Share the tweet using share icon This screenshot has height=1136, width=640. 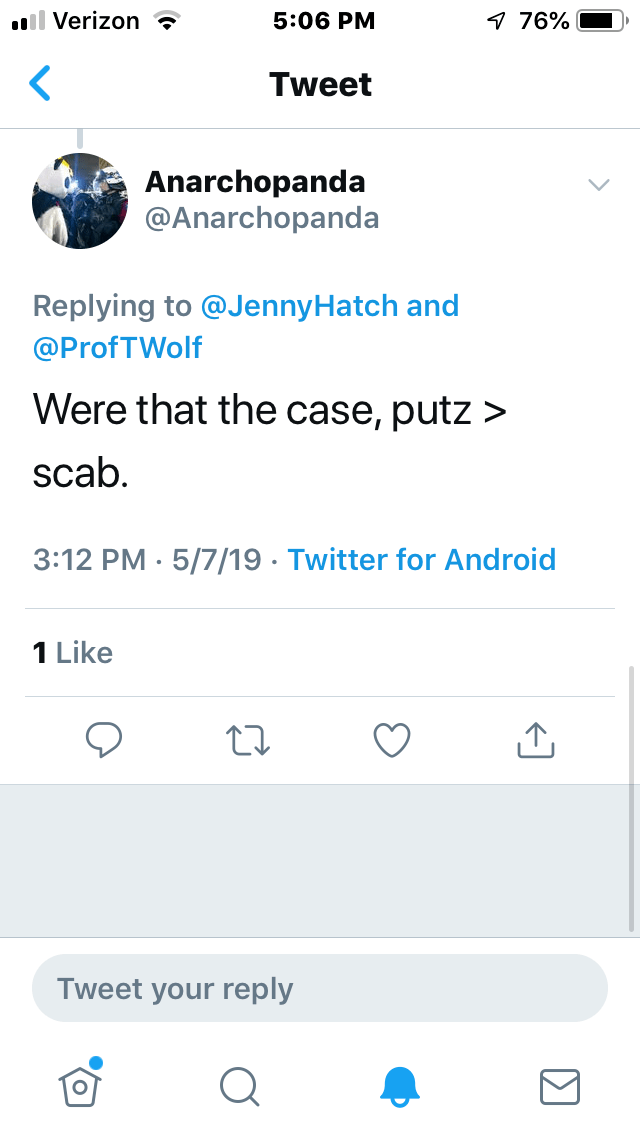click(x=536, y=740)
